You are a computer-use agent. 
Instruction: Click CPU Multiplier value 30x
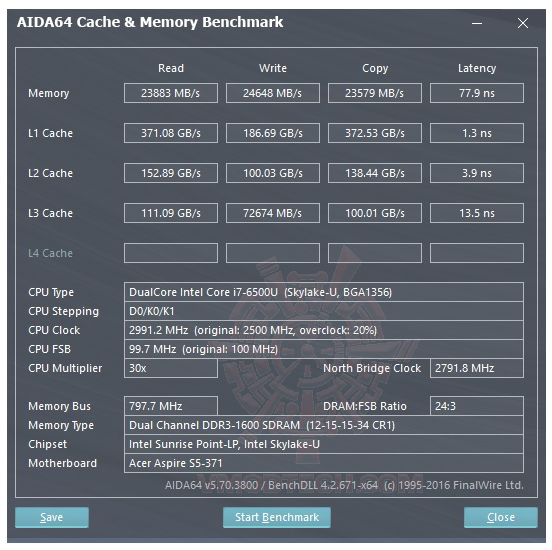click(x=171, y=368)
